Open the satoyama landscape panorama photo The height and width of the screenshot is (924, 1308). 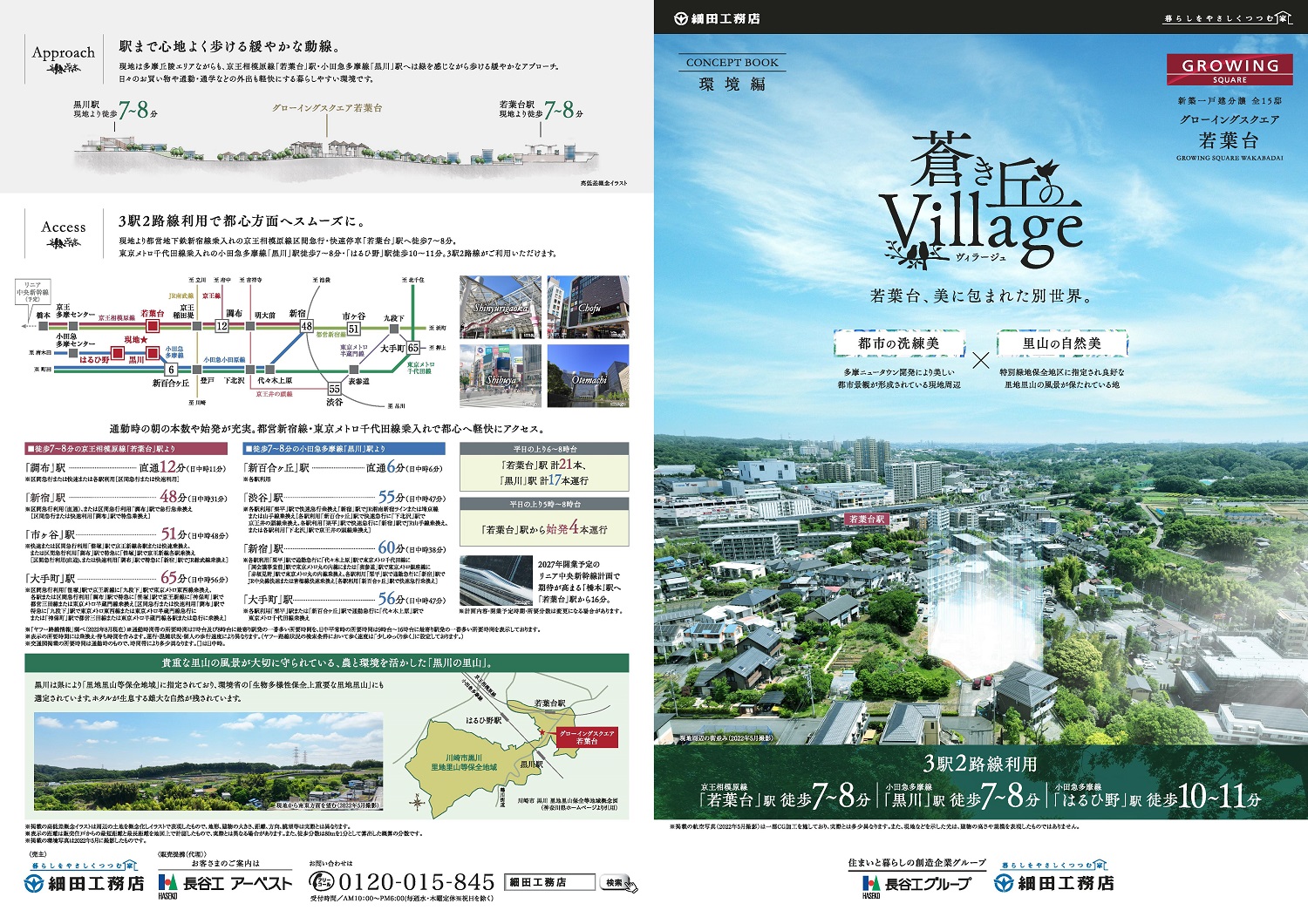click(x=208, y=763)
